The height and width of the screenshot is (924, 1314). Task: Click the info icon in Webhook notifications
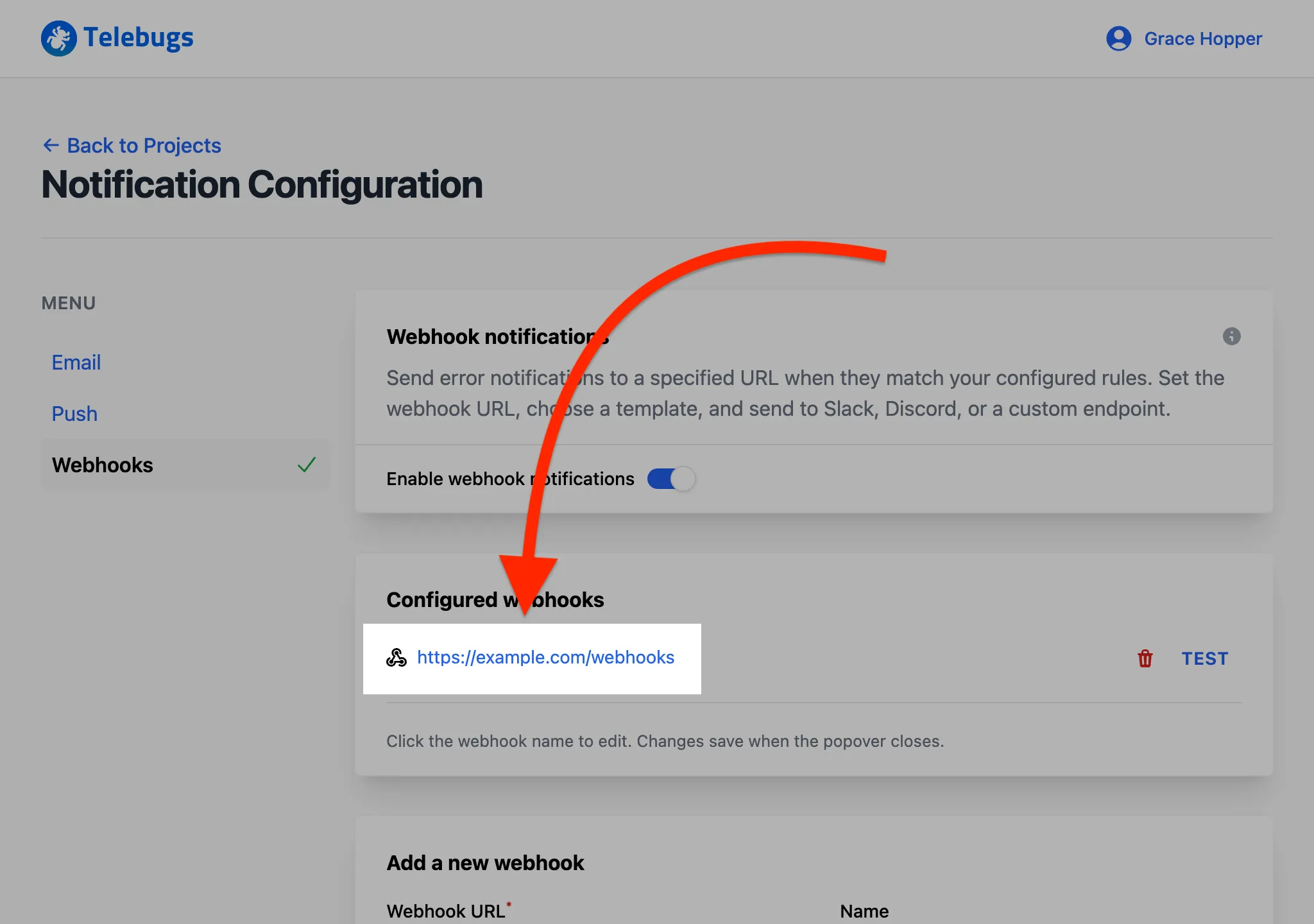point(1231,336)
